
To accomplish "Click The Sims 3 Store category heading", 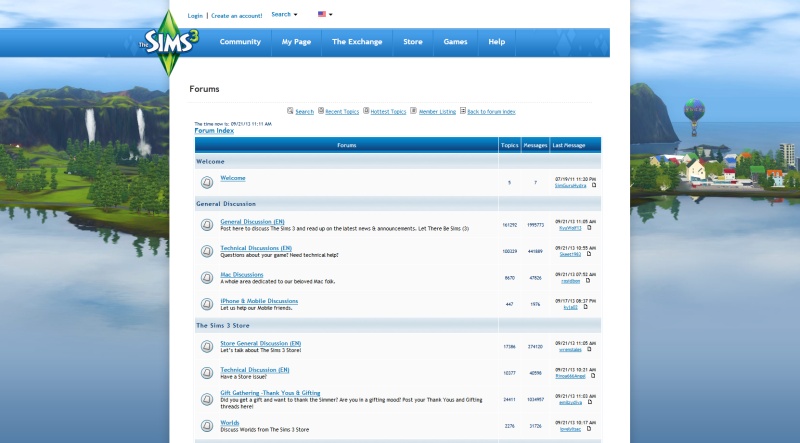I will 223,326.
